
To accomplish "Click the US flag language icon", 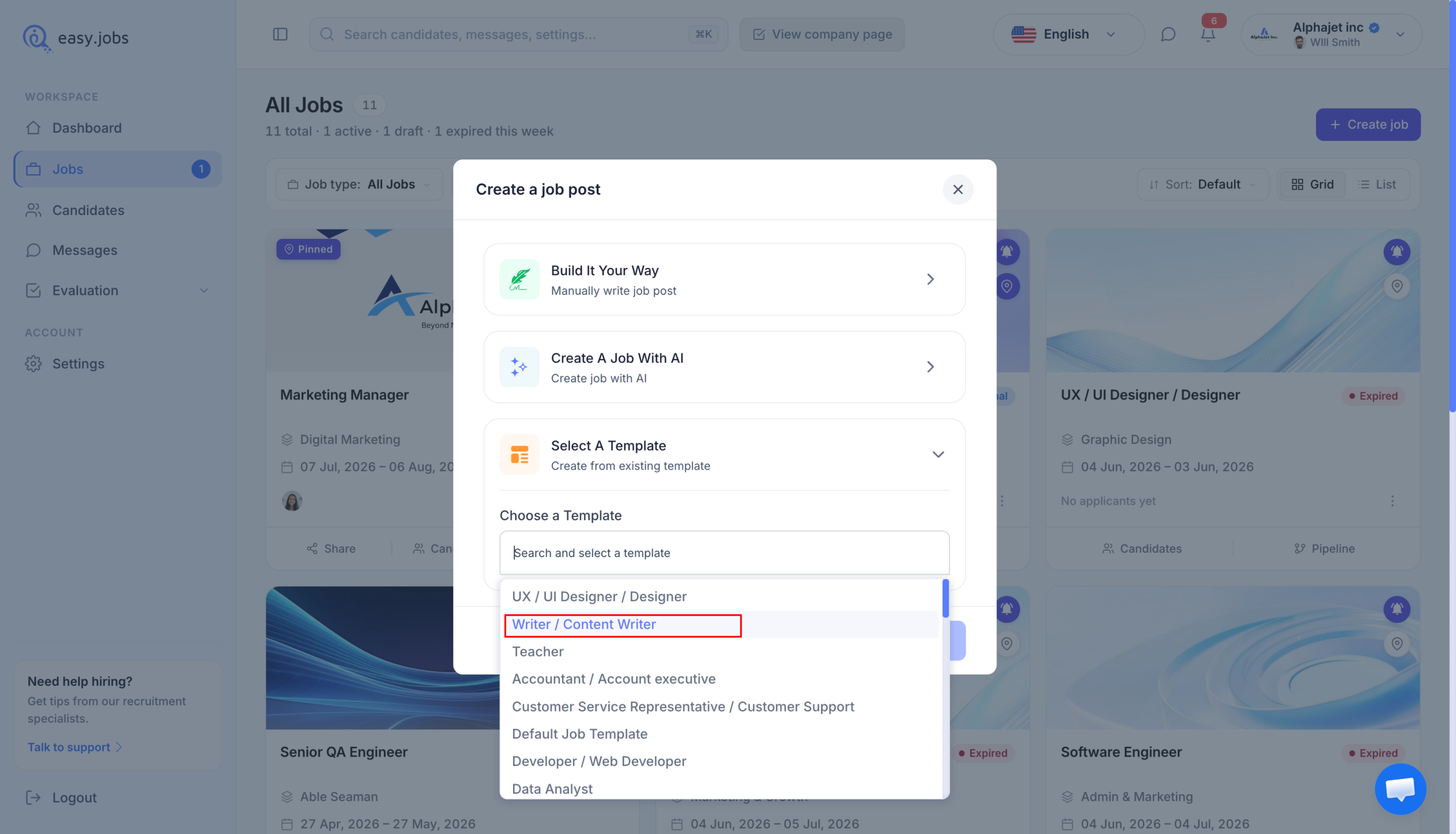I will 1024,34.
